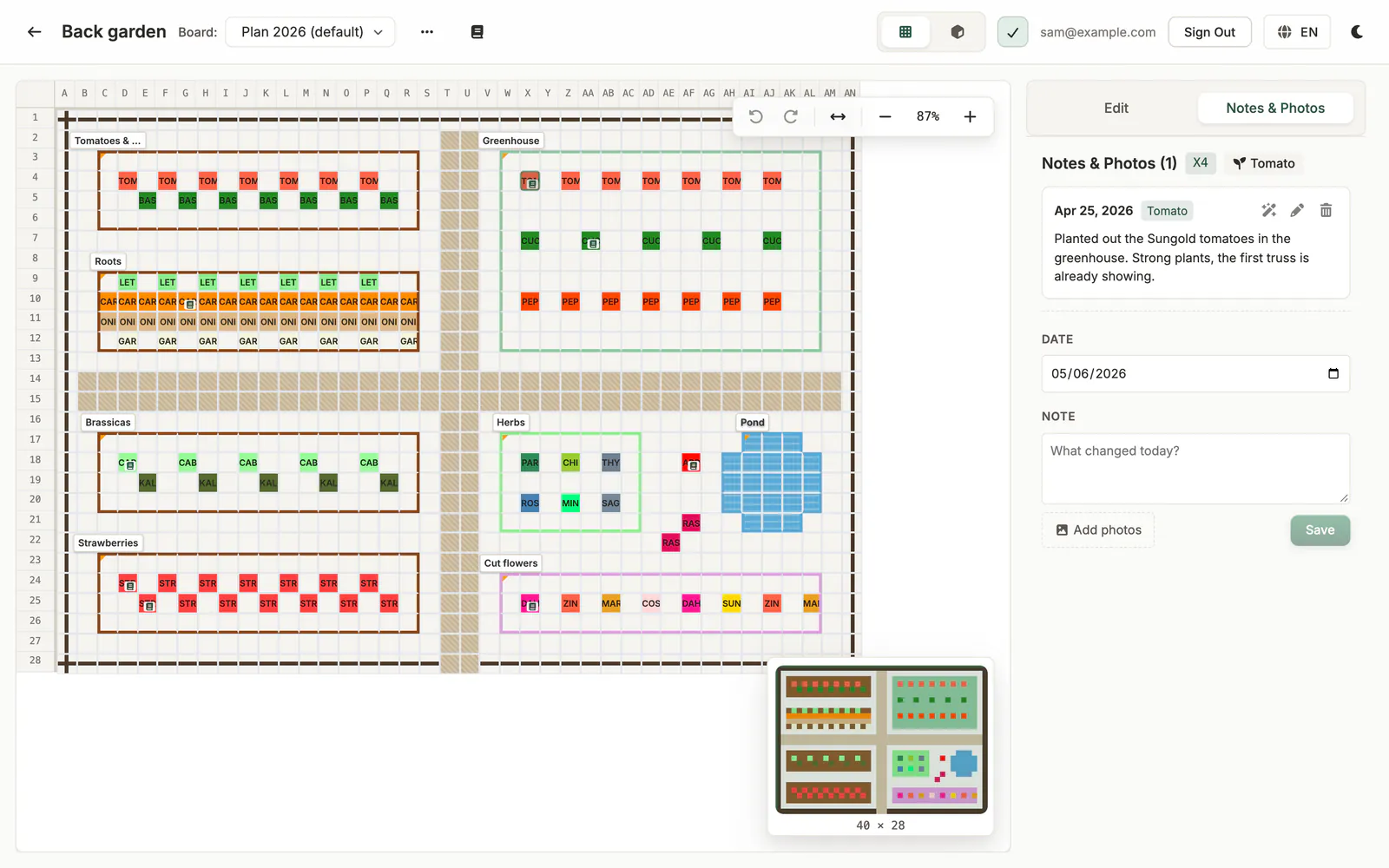Open the EN language selector
1389x868 pixels.
pos(1297,32)
